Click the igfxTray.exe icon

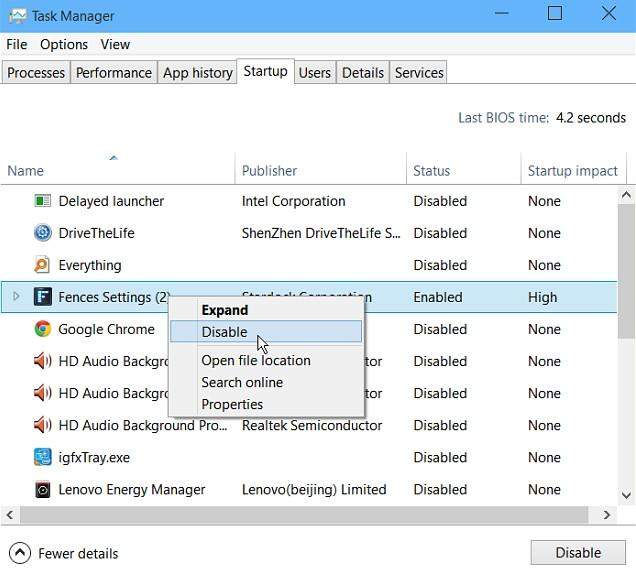tap(43, 457)
